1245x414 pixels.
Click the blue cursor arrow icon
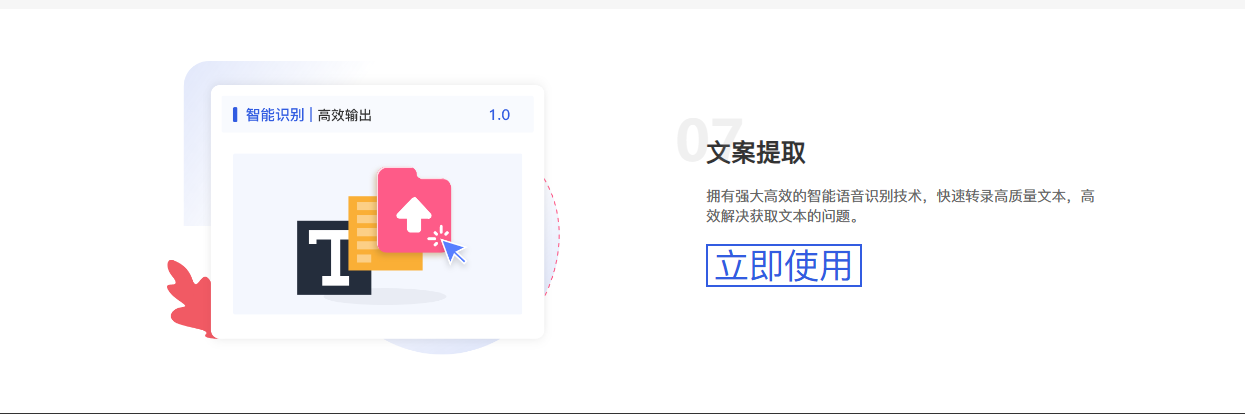pos(454,251)
